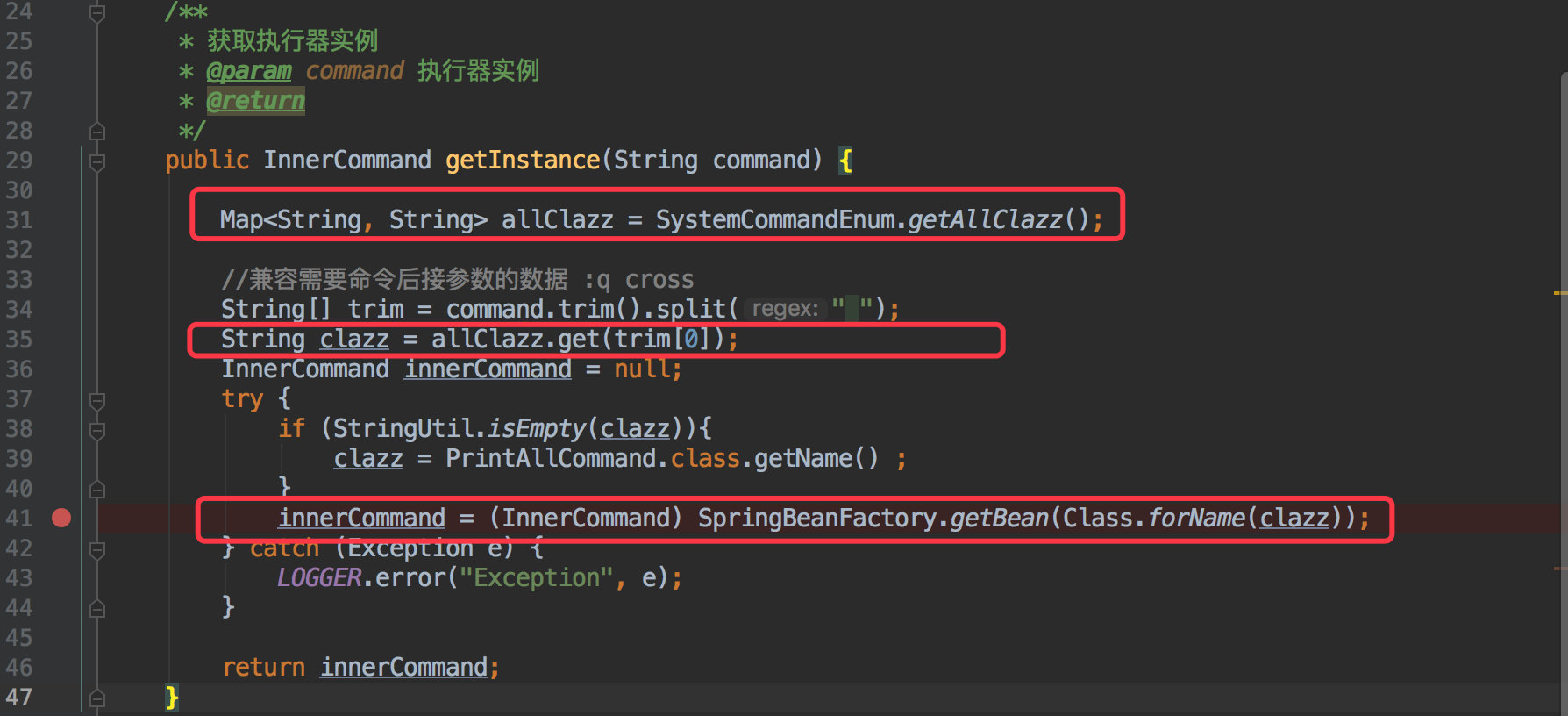This screenshot has width=1568, height=716.
Task: Click innerCommand in the return statement
Action: point(403,667)
